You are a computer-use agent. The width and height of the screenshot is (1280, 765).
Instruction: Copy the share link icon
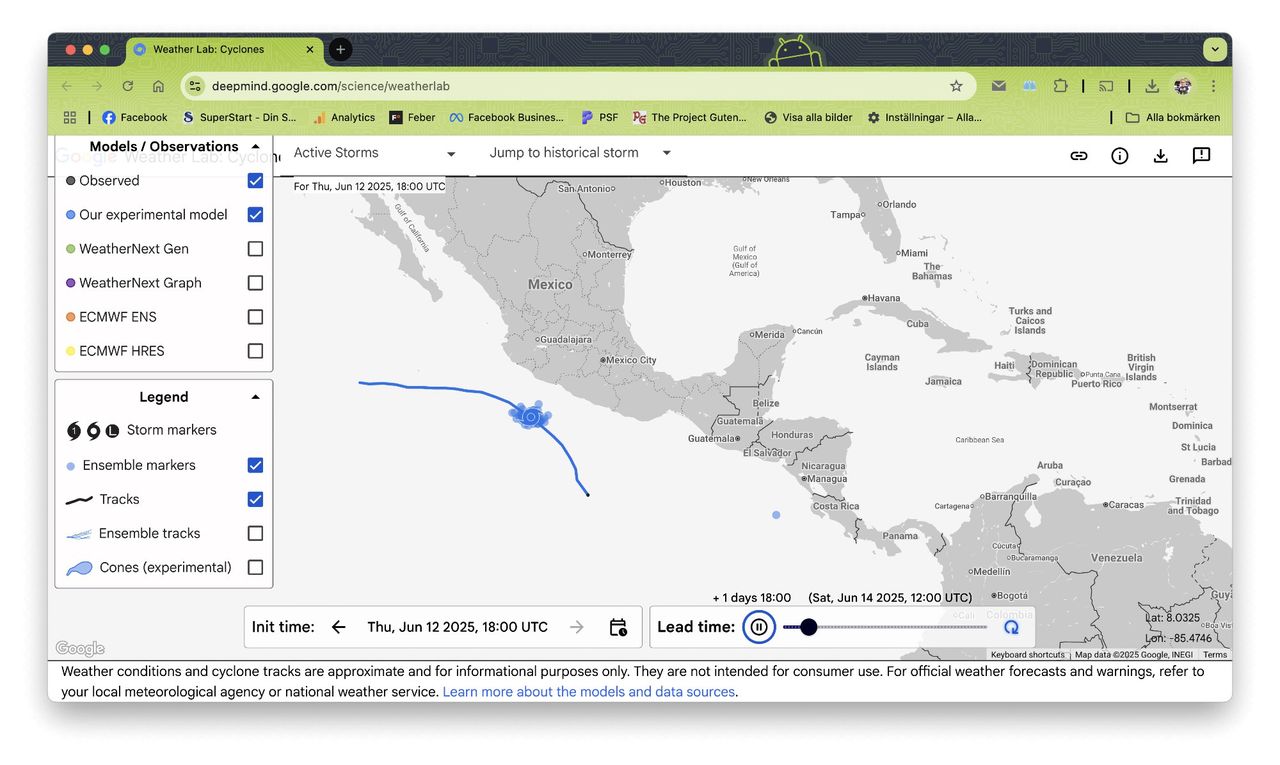[1078, 156]
